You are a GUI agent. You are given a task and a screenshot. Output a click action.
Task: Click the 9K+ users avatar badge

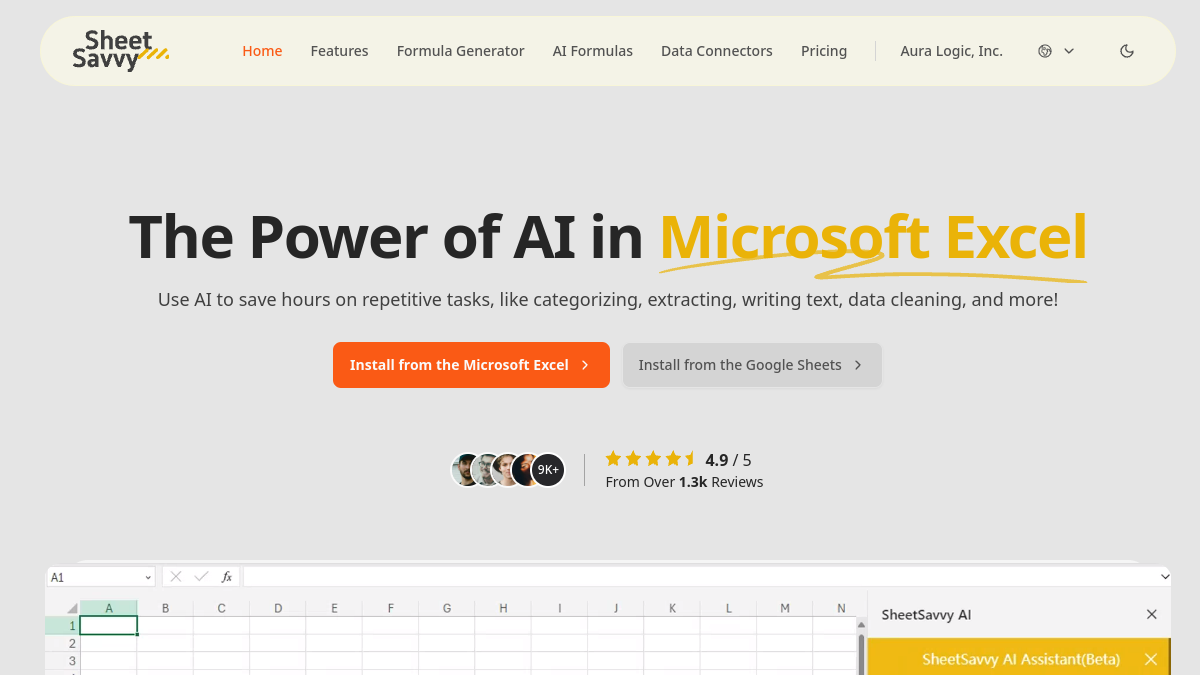548,470
